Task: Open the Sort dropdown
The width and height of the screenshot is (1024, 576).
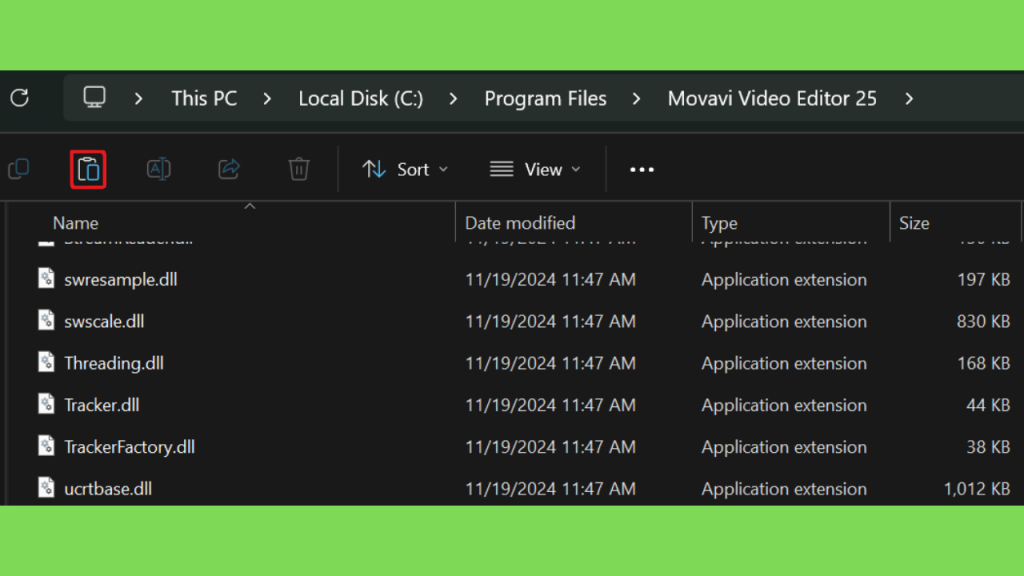Action: coord(406,170)
